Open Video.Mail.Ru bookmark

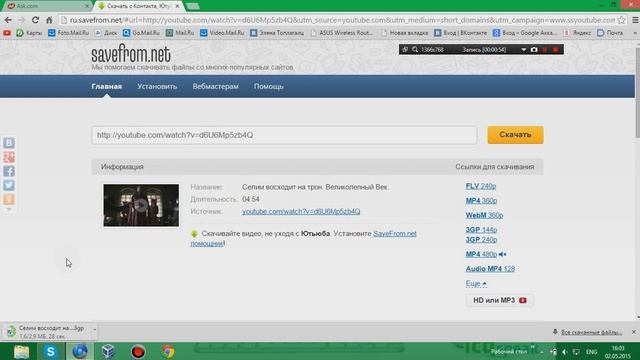point(222,33)
